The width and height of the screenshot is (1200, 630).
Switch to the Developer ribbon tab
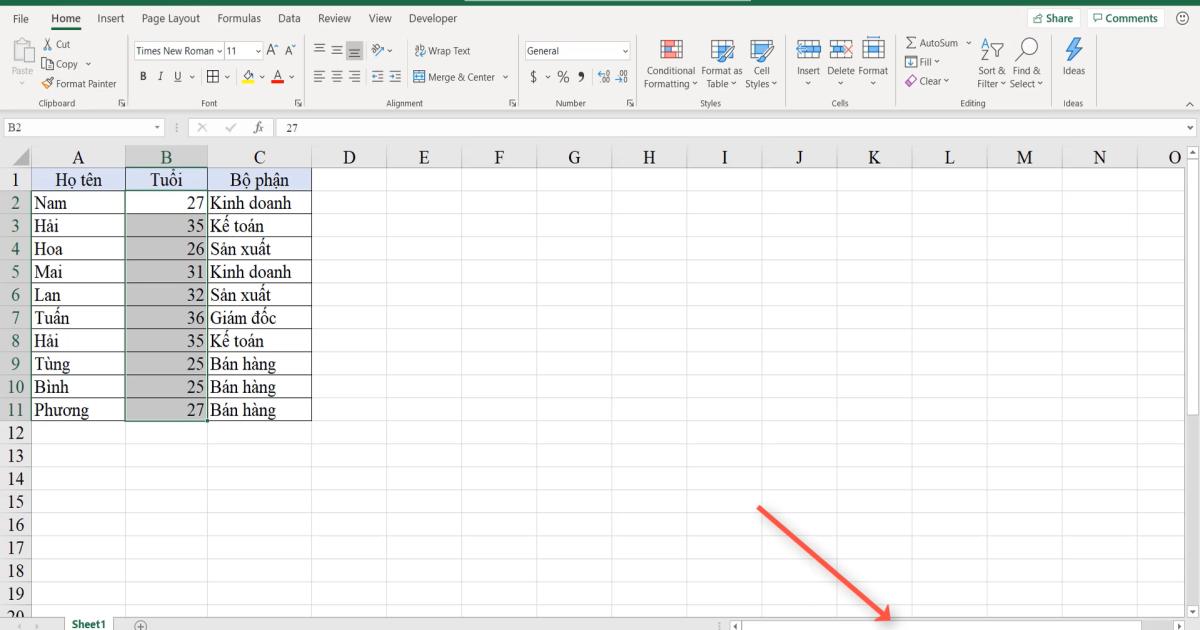[432, 18]
